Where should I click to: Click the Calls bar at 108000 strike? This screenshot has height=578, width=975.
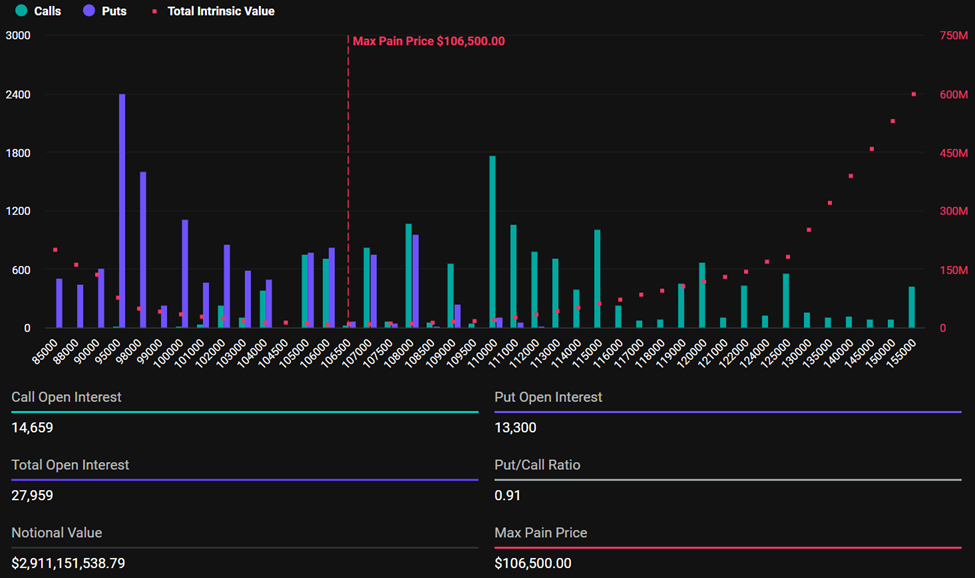pyautogui.click(x=408, y=276)
